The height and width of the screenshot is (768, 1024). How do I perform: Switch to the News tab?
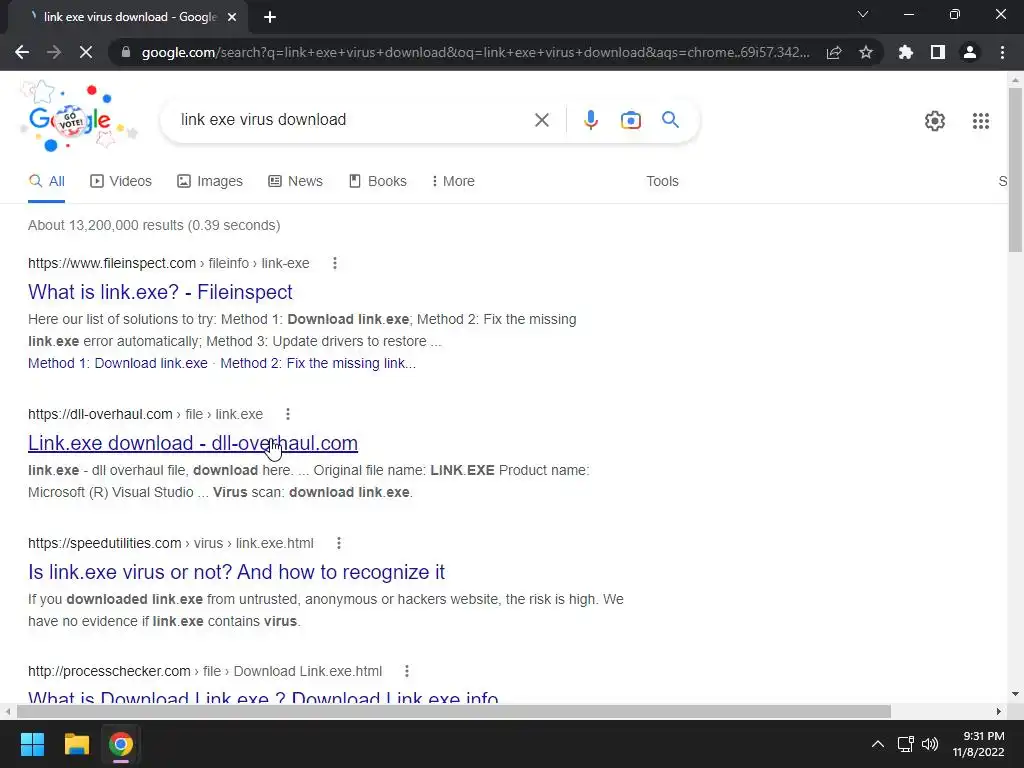click(295, 181)
